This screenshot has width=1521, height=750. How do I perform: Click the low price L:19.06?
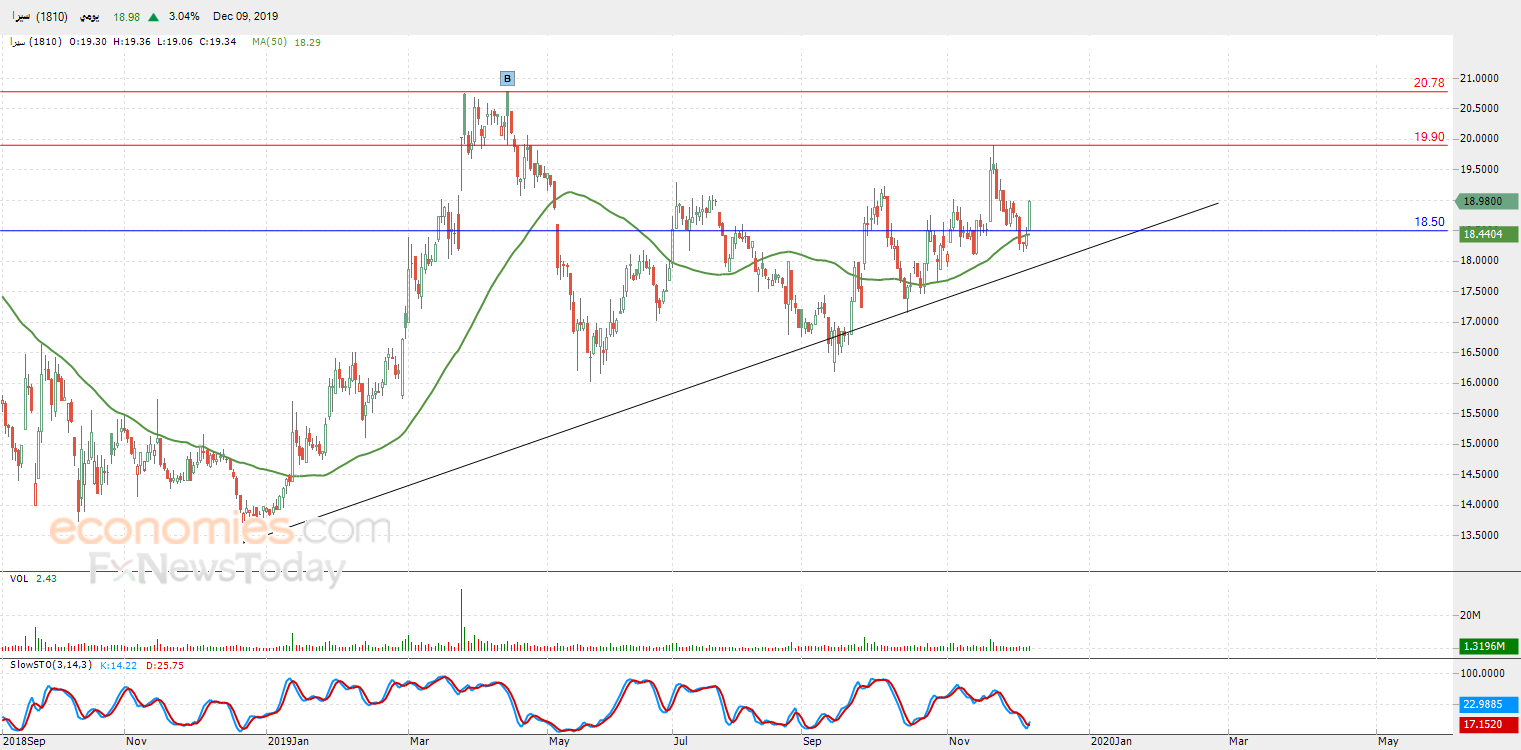[x=173, y=42]
